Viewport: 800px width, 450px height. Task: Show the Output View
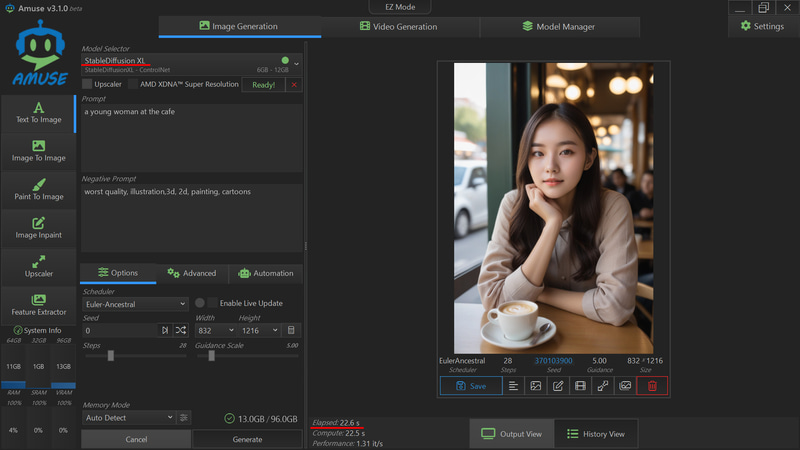point(512,434)
